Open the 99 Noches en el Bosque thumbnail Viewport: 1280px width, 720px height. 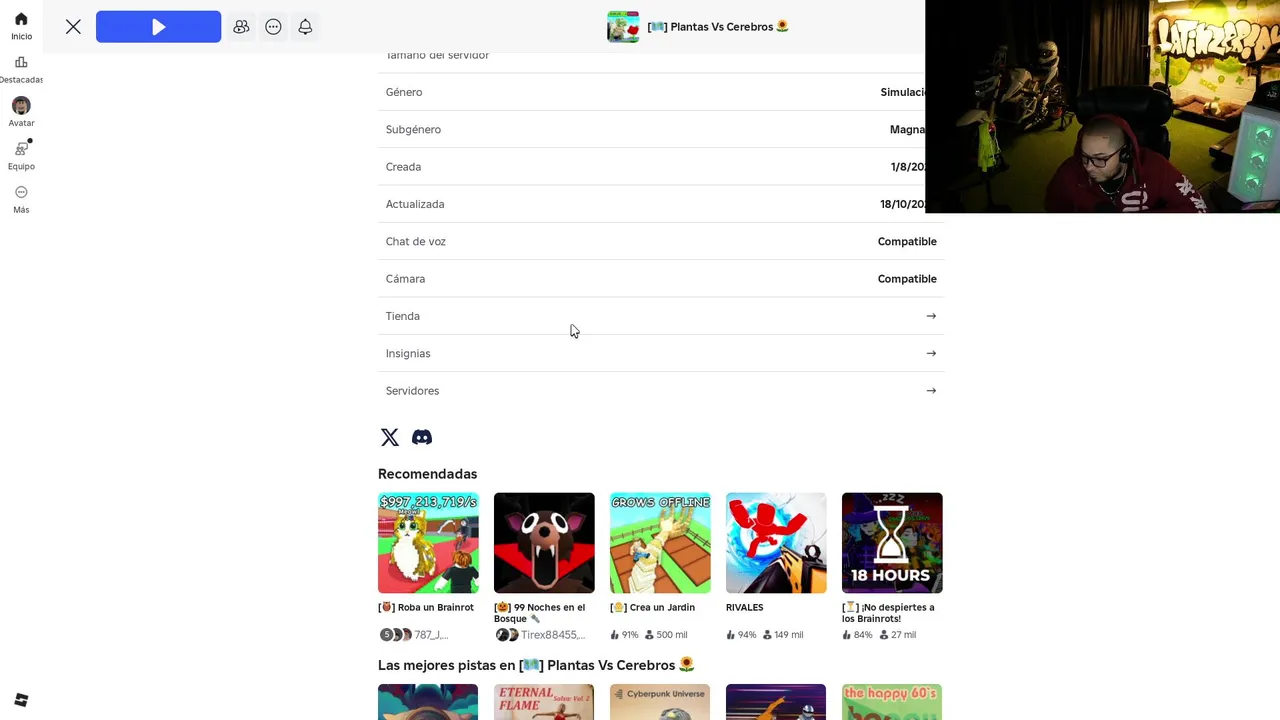point(544,543)
